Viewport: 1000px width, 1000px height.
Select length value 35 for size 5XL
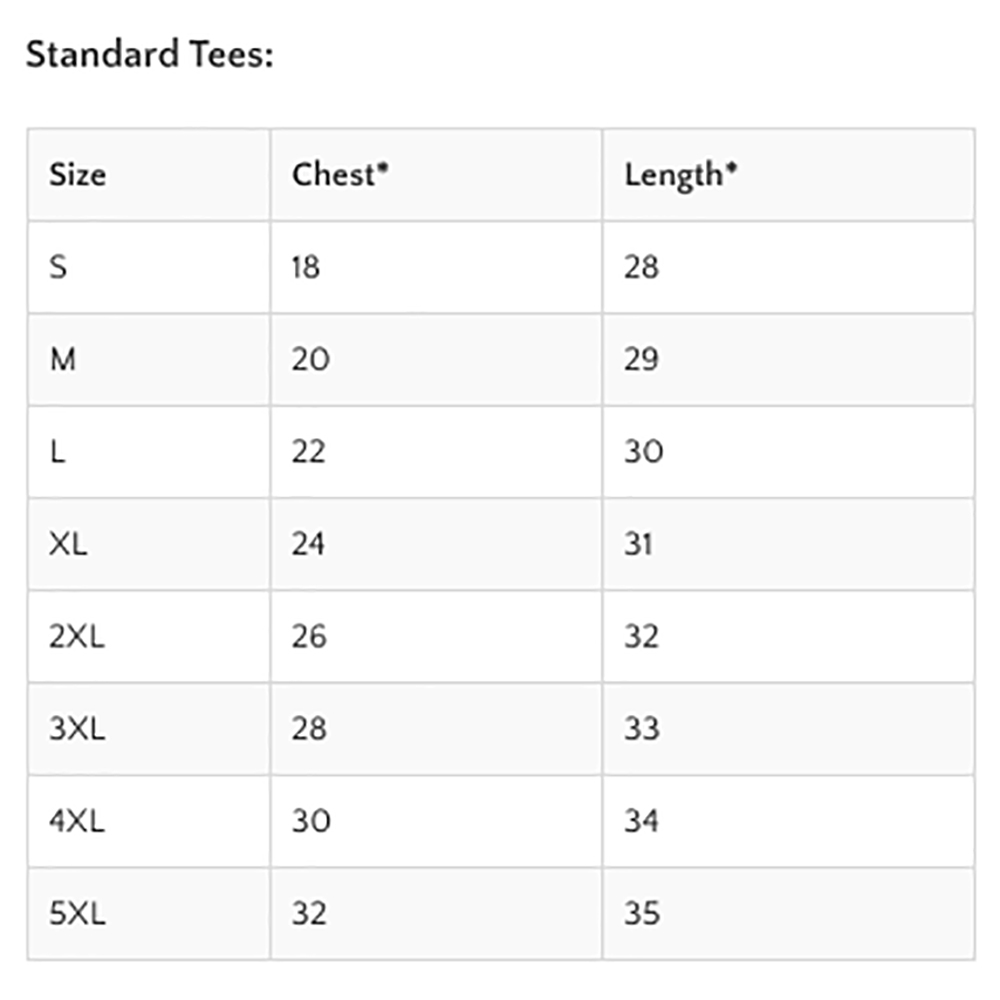tap(642, 913)
